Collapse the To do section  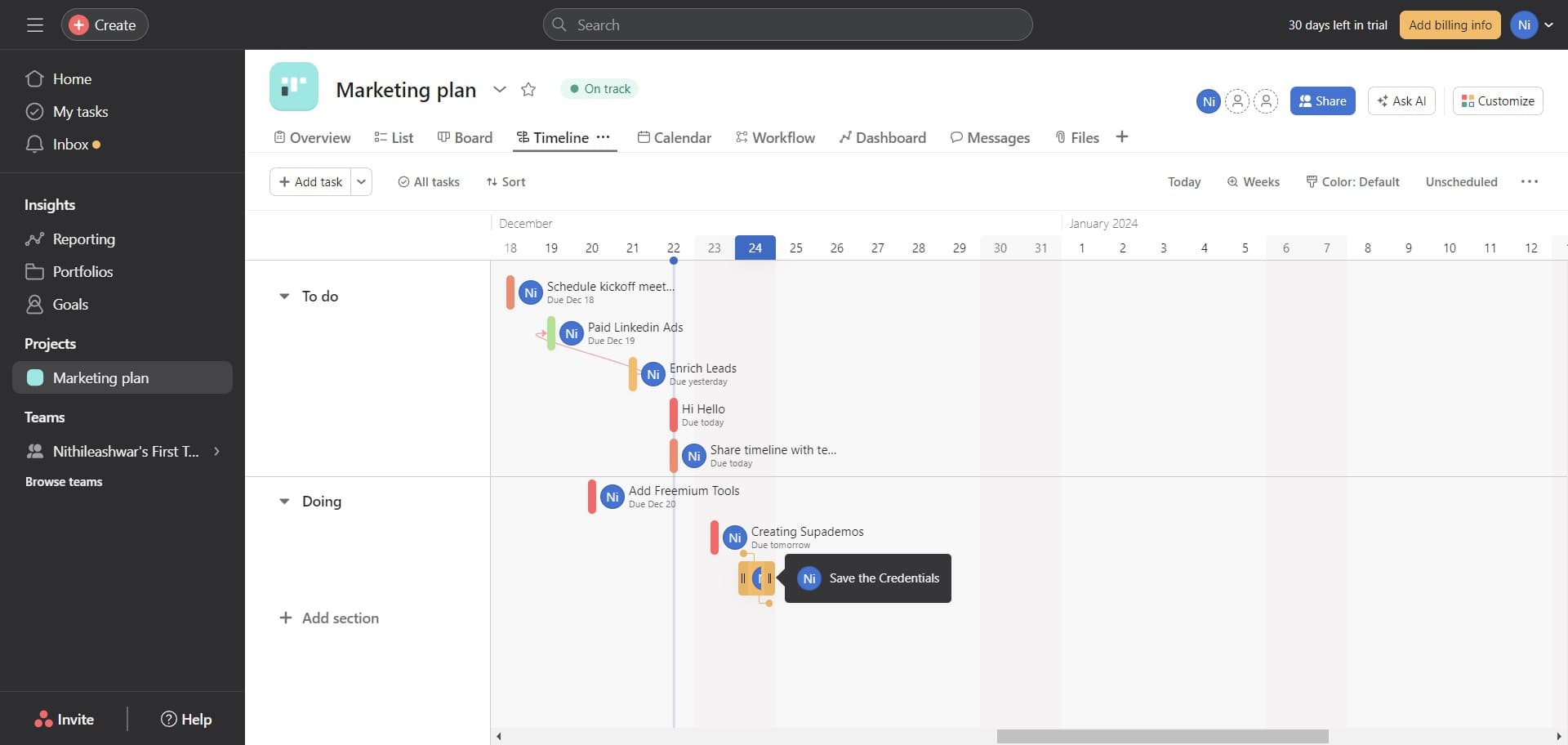283,296
